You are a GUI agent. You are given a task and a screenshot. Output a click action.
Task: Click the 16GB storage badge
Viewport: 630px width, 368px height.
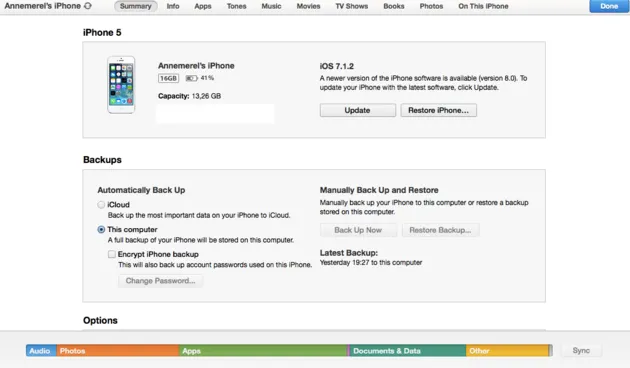[x=168, y=78]
